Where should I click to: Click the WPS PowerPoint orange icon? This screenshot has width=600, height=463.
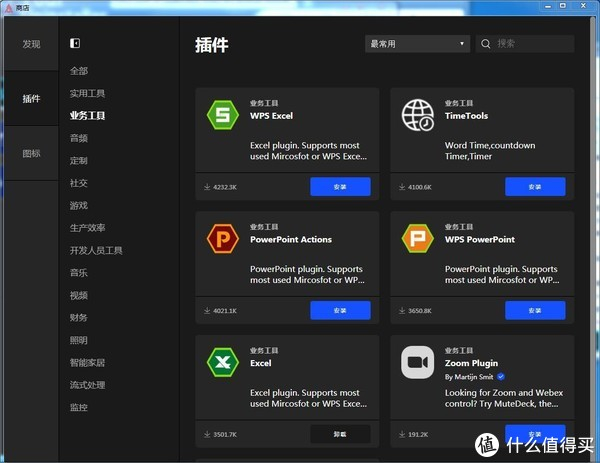tap(417, 238)
